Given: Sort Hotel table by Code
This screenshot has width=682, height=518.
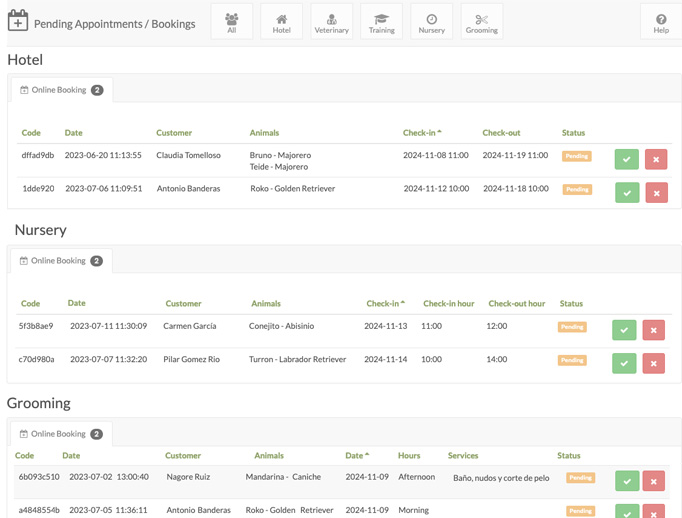Looking at the screenshot, I should click(31, 133).
